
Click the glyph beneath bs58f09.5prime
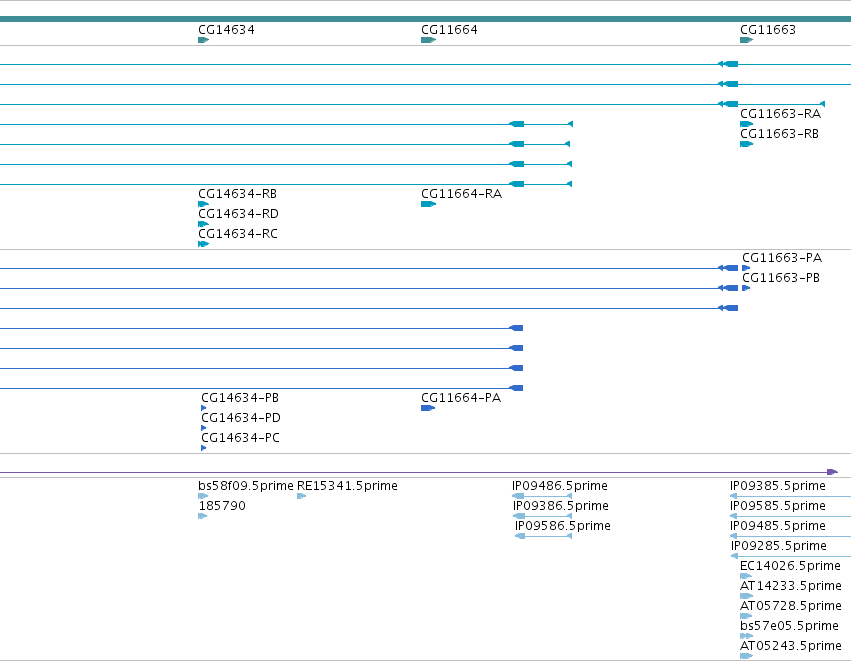point(203,496)
